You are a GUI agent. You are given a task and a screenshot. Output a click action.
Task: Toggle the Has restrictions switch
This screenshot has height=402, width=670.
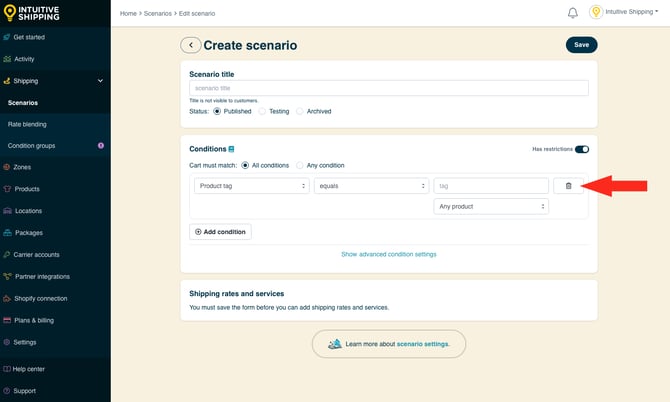tap(582, 149)
